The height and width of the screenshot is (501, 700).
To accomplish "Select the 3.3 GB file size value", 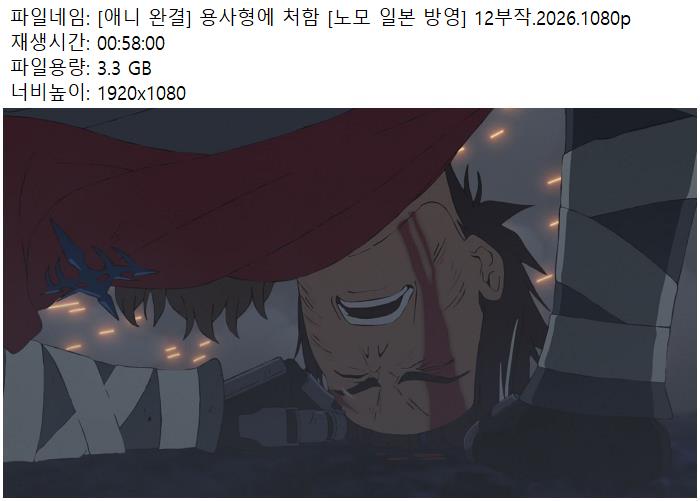I will pyautogui.click(x=125, y=68).
